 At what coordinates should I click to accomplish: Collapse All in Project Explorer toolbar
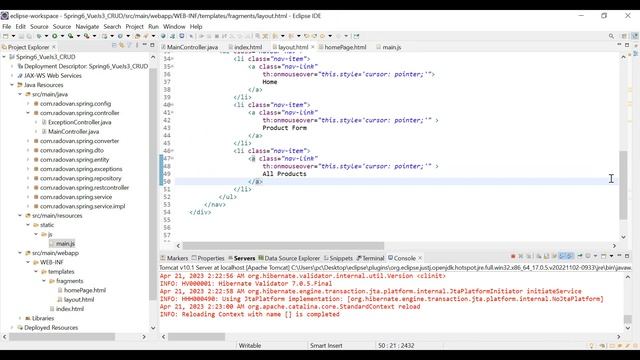(114, 46)
